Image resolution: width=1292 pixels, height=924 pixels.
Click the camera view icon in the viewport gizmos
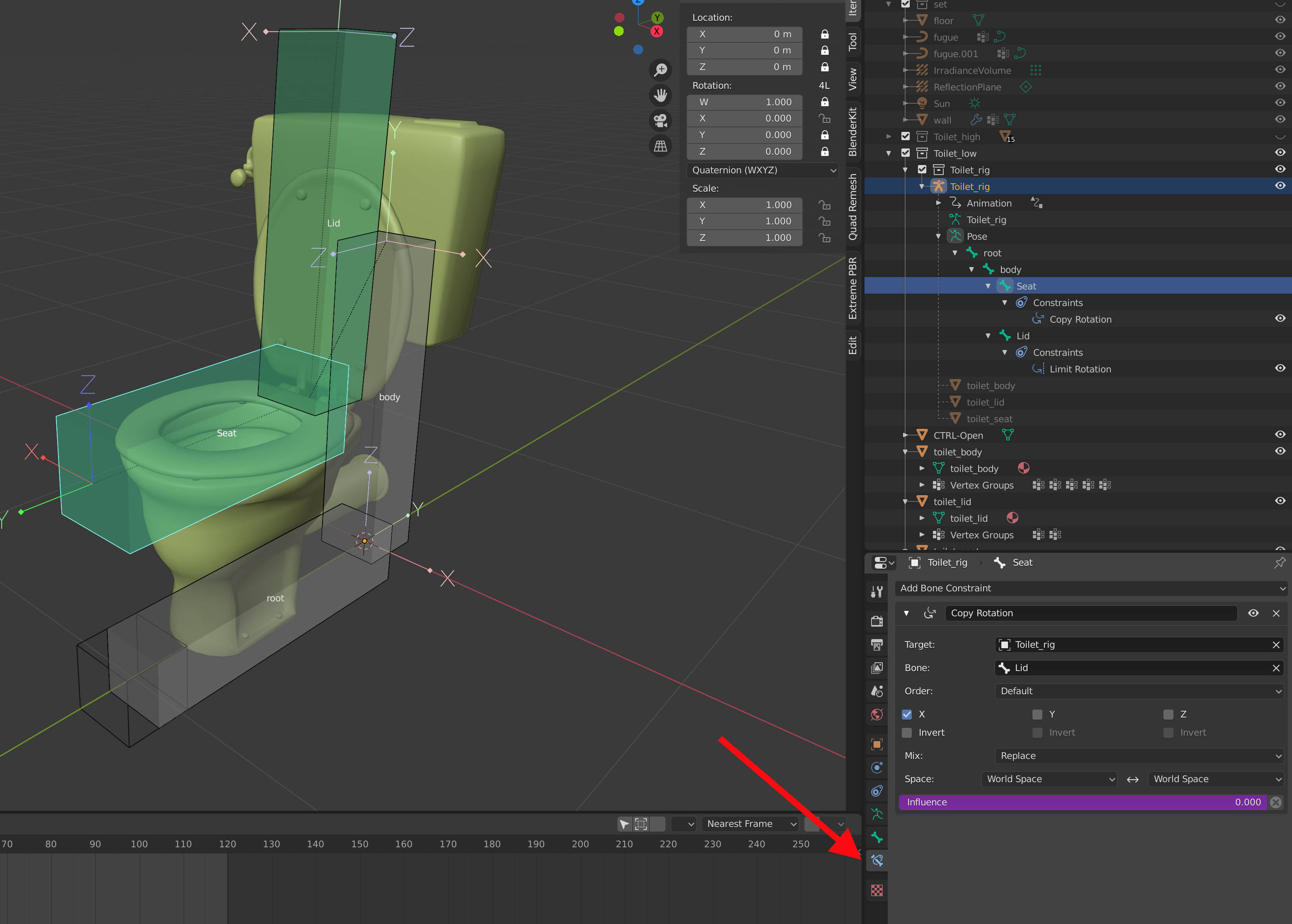pyautogui.click(x=661, y=121)
